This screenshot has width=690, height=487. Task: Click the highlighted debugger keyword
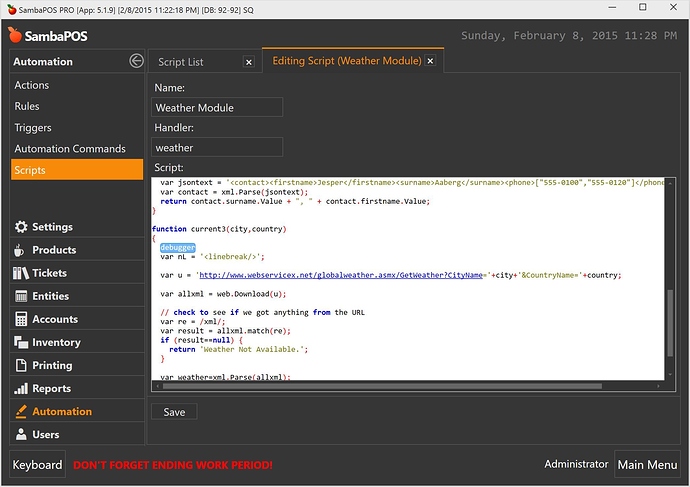(x=178, y=248)
